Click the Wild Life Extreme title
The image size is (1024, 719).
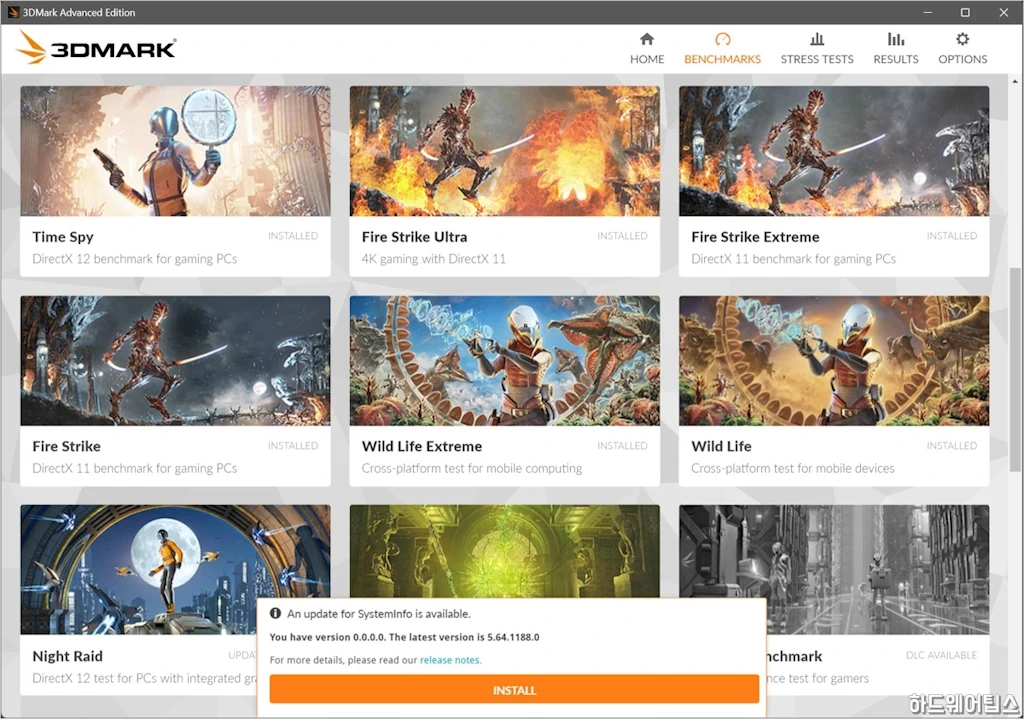(x=422, y=446)
